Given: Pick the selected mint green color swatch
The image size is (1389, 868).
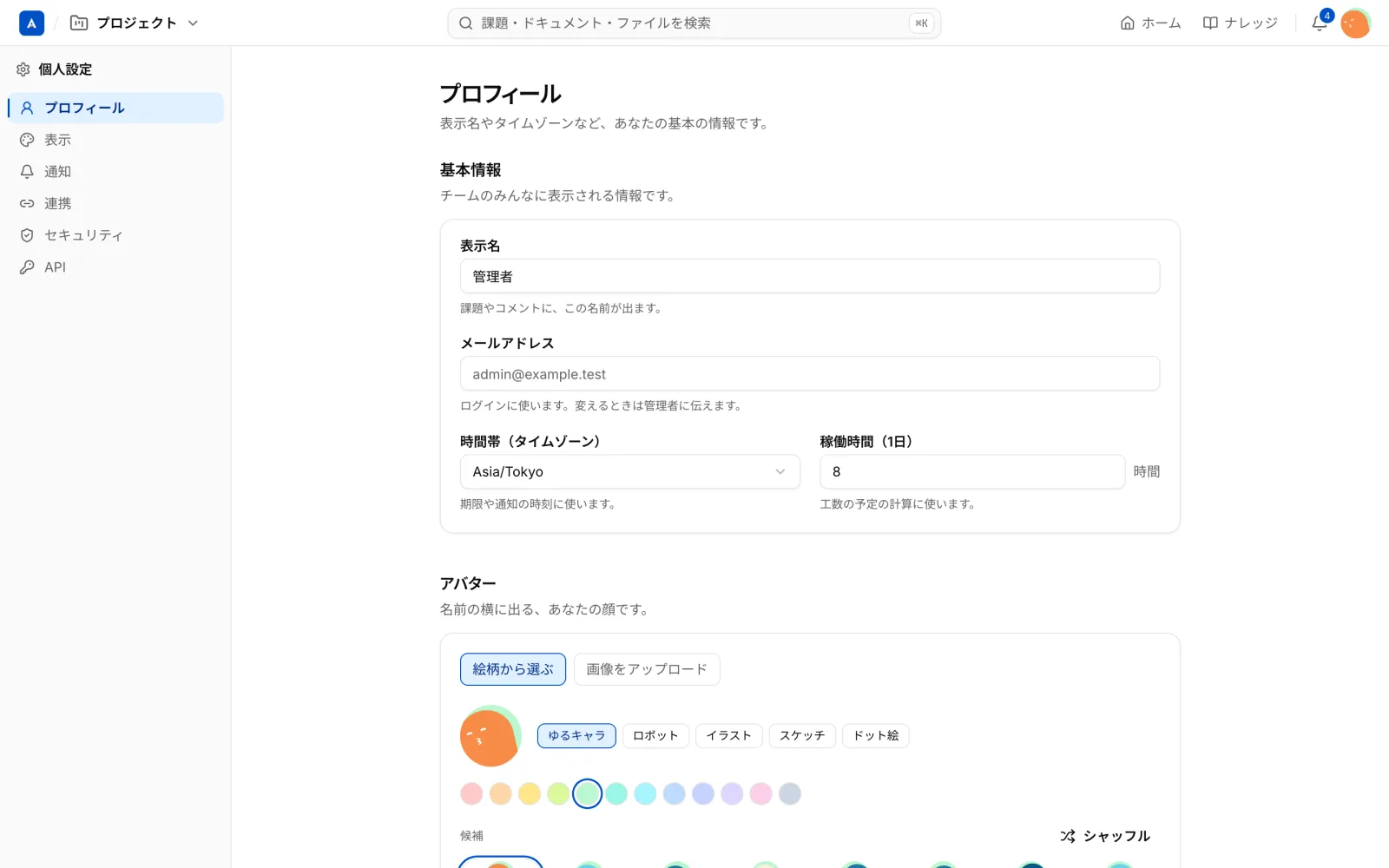Looking at the screenshot, I should coord(588,793).
